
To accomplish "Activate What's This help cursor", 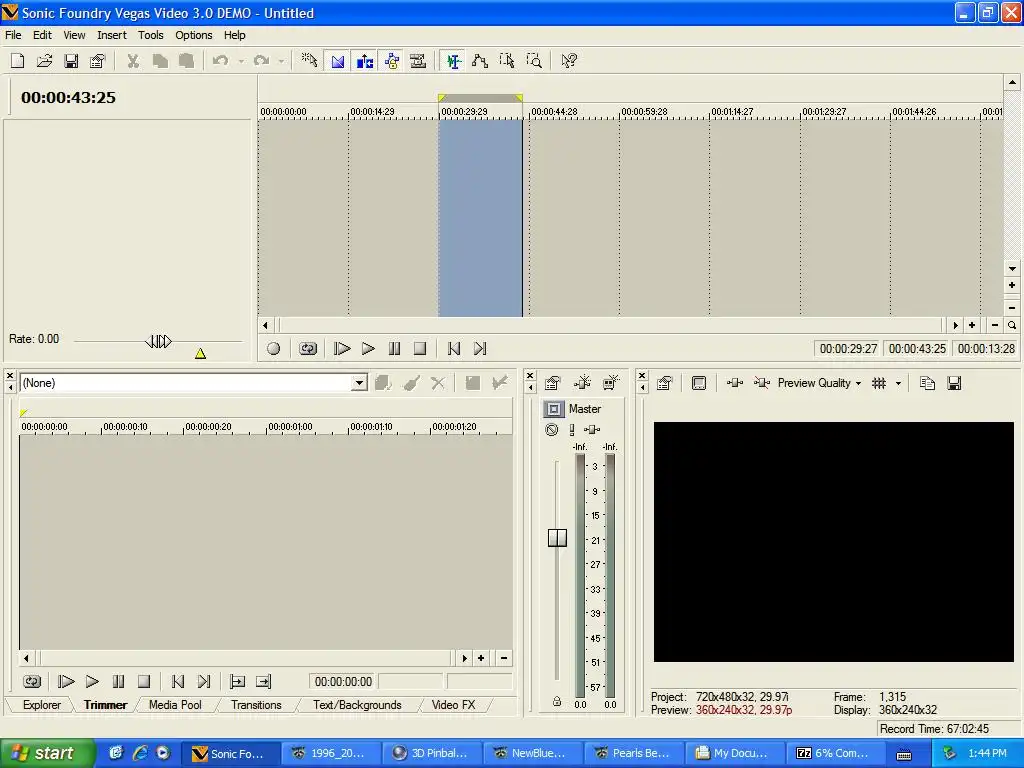I will click(x=569, y=61).
